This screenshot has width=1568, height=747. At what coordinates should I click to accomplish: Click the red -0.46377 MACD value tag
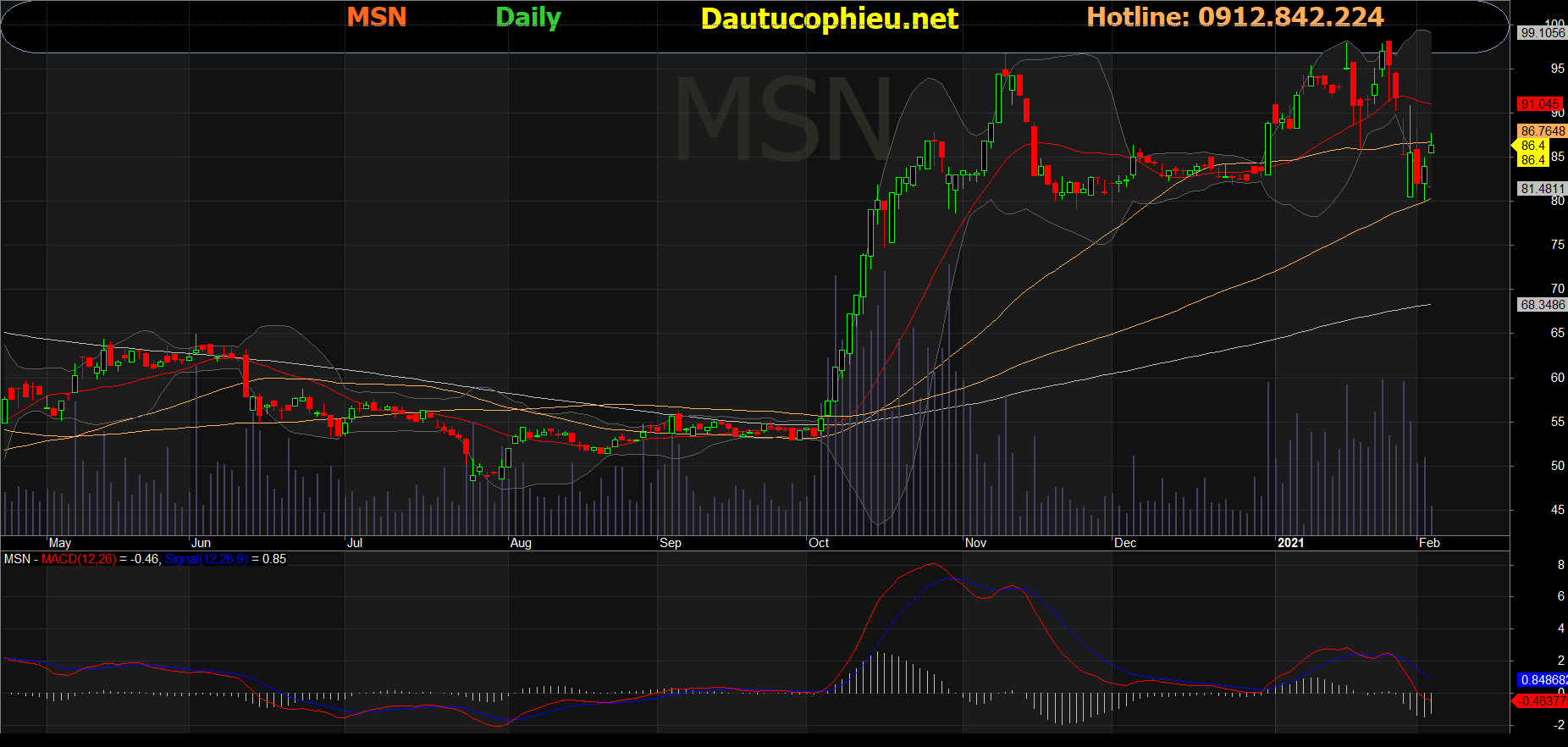tap(1540, 701)
